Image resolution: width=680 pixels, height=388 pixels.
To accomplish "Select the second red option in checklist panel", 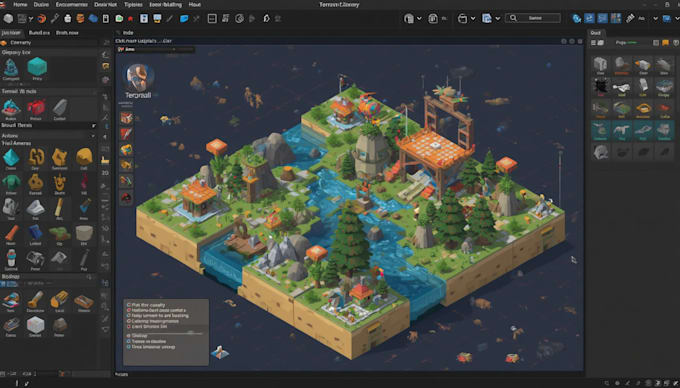I will coord(128,310).
